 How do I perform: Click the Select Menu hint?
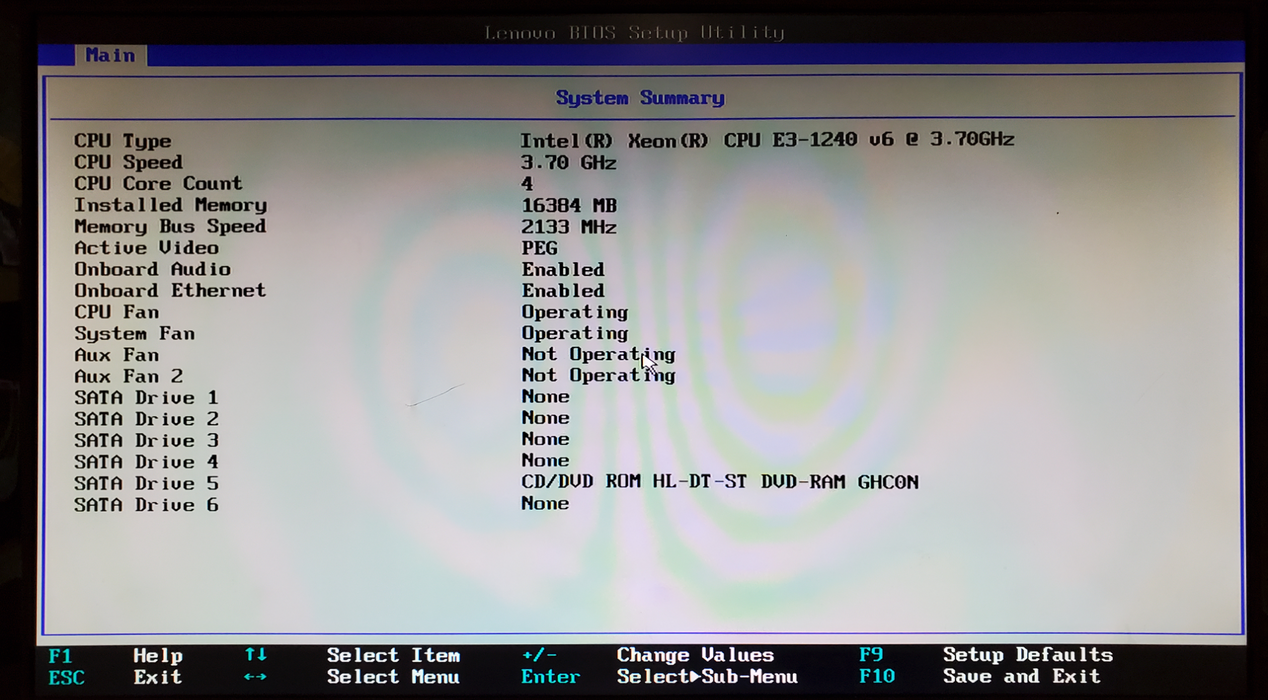pyautogui.click(x=393, y=677)
